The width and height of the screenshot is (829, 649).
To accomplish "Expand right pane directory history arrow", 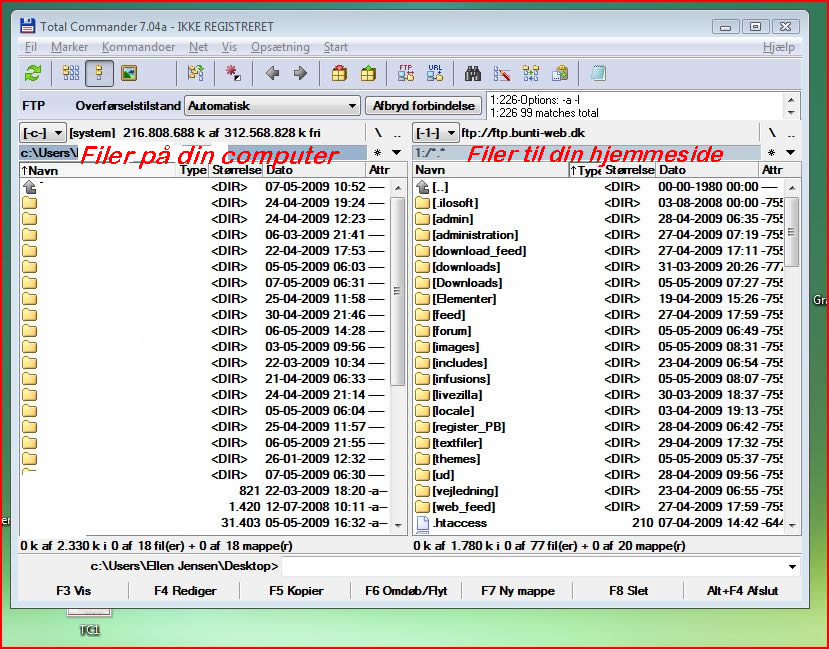I will 790,153.
